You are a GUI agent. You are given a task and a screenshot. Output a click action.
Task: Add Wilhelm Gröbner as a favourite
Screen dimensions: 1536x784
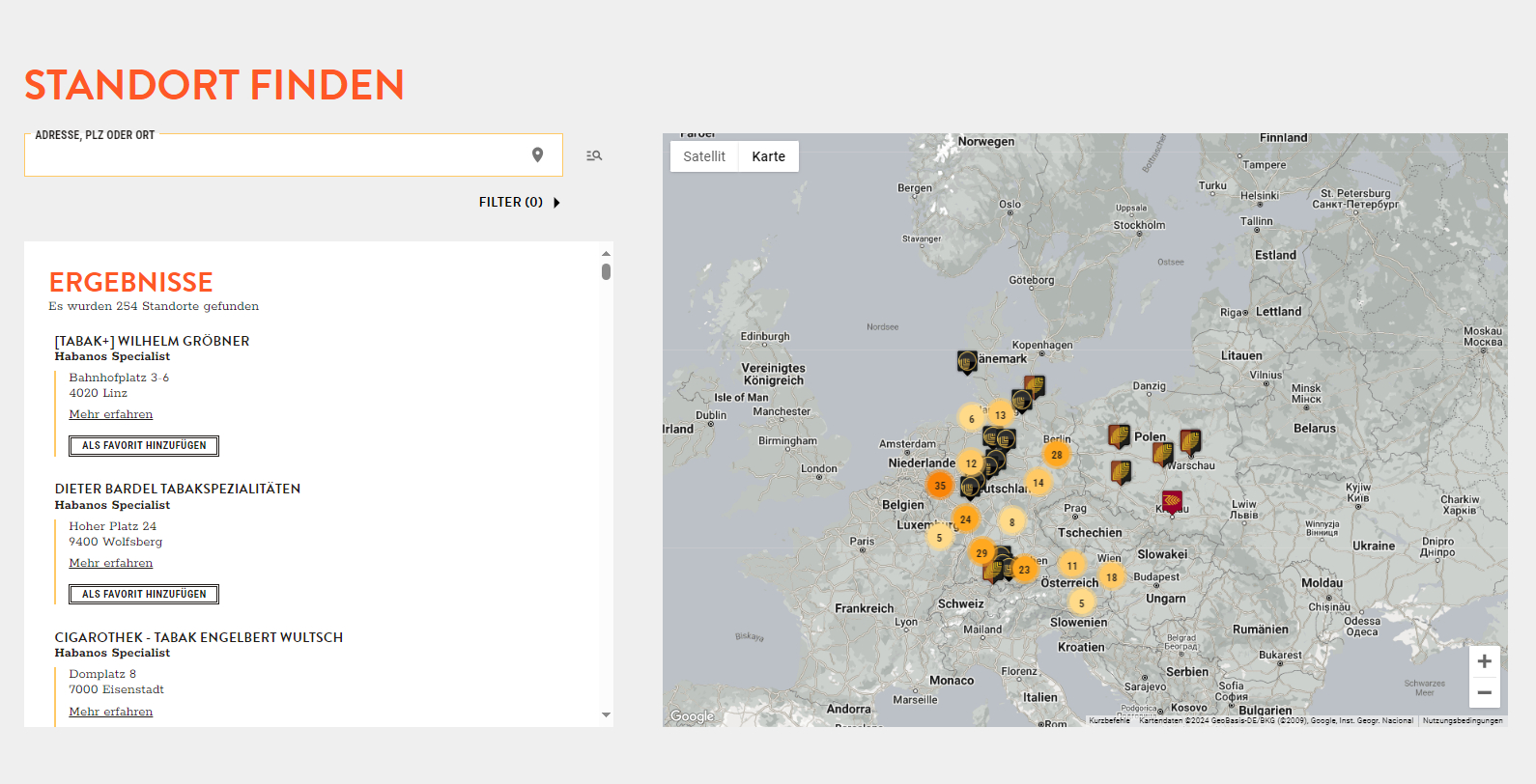(x=144, y=446)
